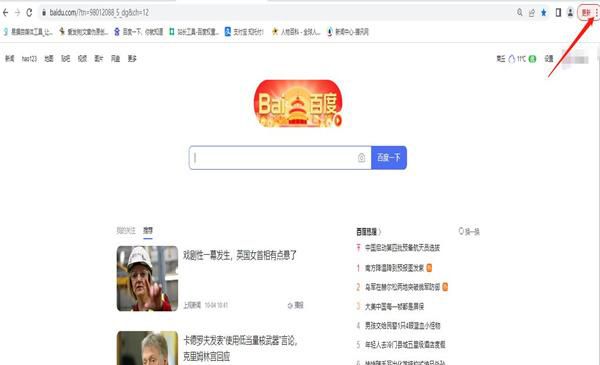The image size is (600, 365).
Task: Open hot search item ranked 5
Action: 405,345
